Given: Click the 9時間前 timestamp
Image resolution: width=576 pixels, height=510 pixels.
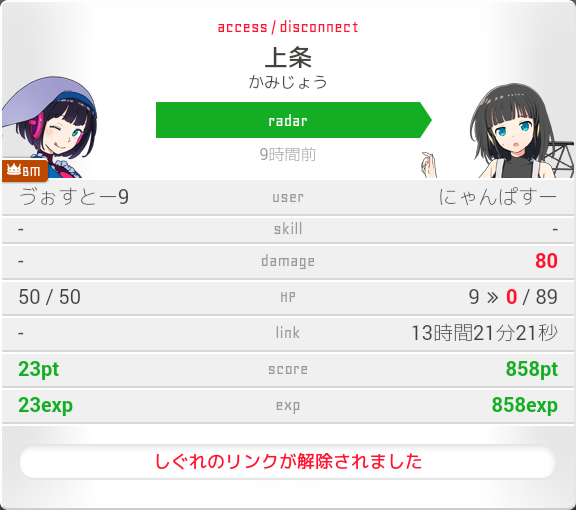Looking at the screenshot, I should pyautogui.click(x=288, y=154).
